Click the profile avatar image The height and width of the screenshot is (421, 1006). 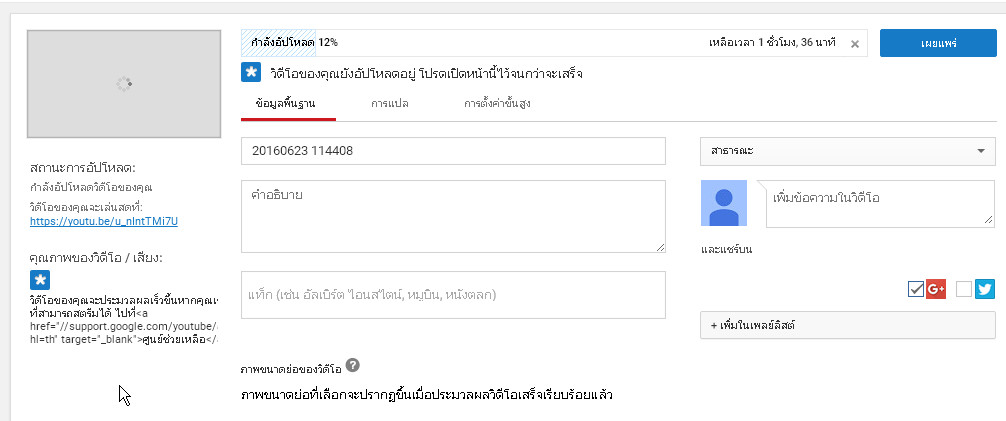[x=723, y=203]
